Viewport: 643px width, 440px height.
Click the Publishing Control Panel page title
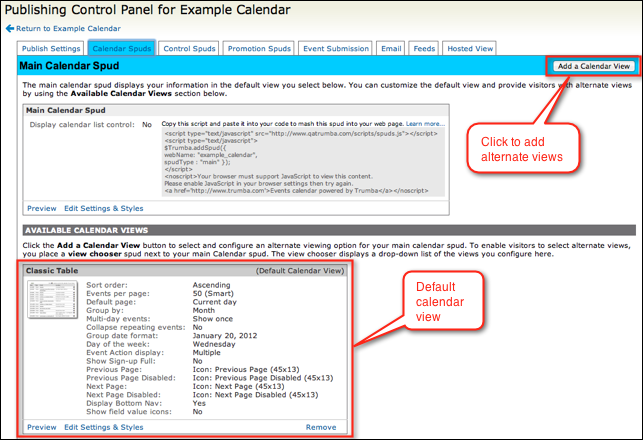point(148,10)
